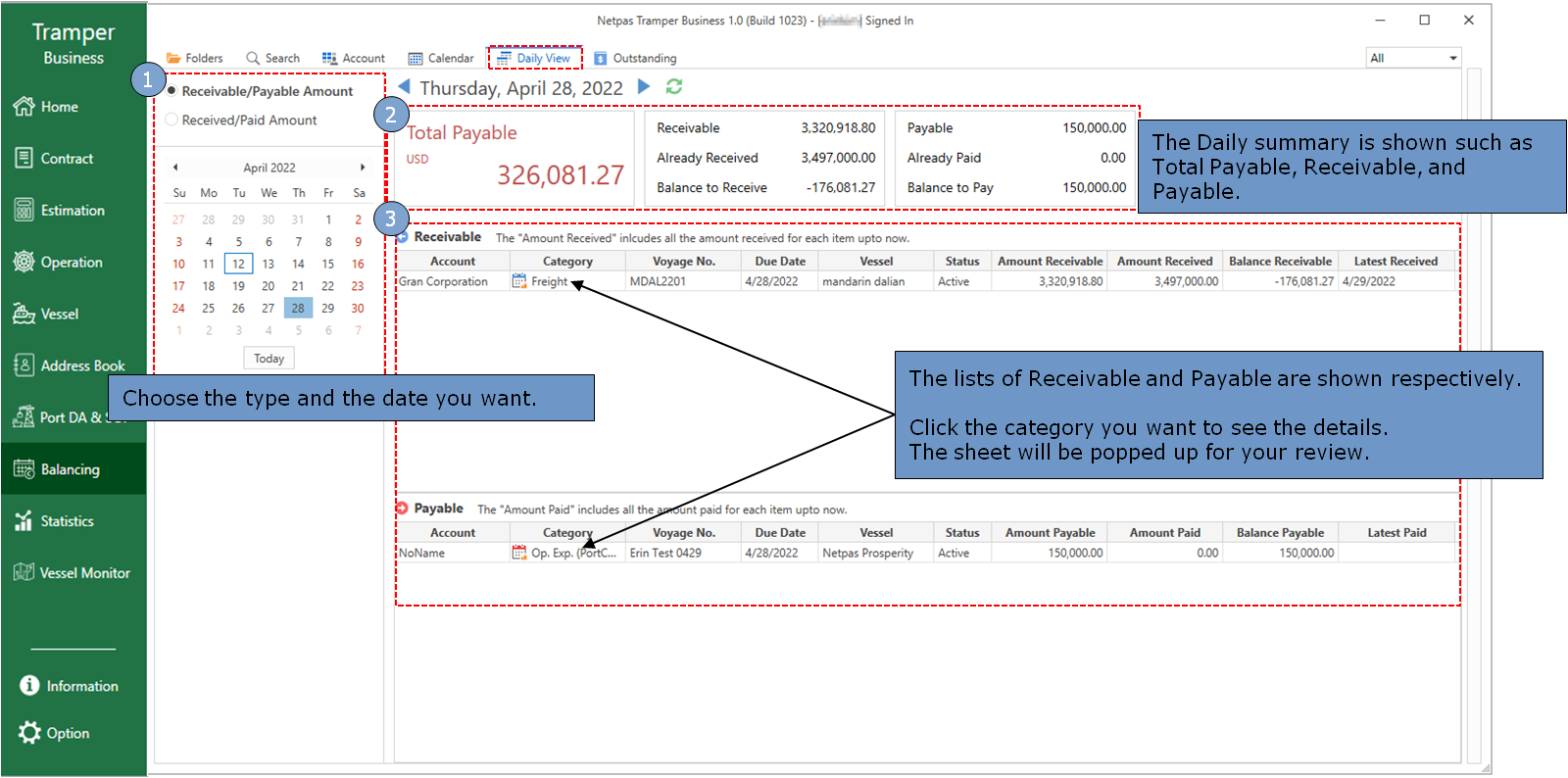Click the NoName account cell
1568x778 pixels.
[x=453, y=553]
